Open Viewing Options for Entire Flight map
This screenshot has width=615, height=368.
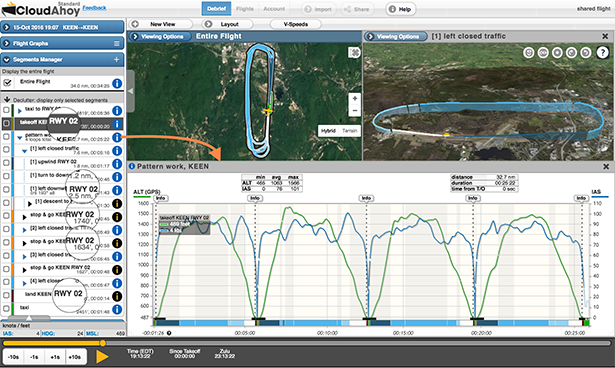pyautogui.click(x=160, y=36)
